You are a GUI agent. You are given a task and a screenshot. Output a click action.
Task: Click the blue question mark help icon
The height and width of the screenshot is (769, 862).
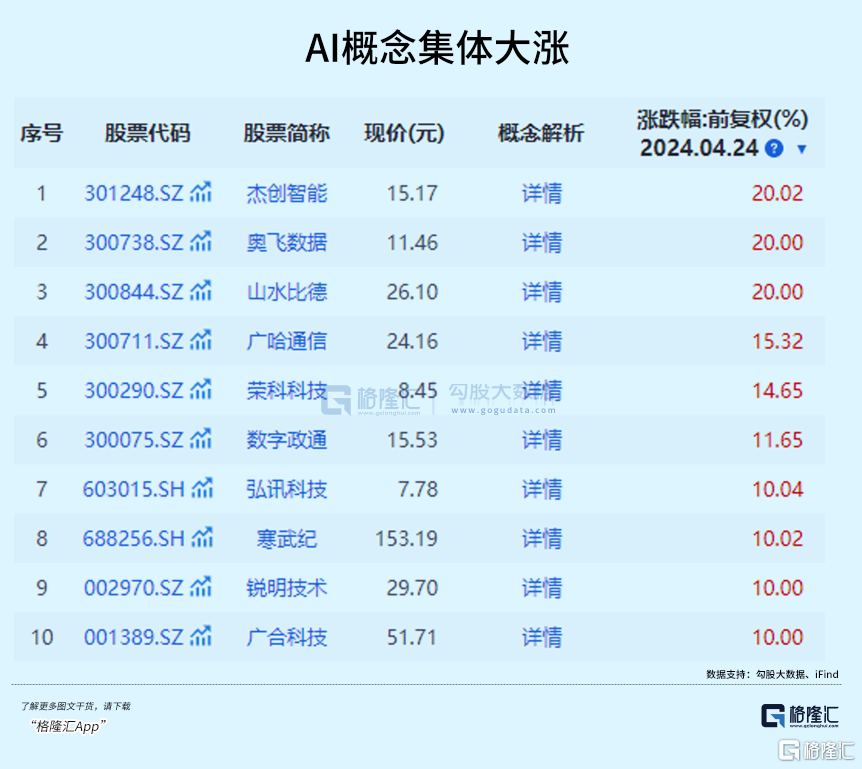[773, 148]
